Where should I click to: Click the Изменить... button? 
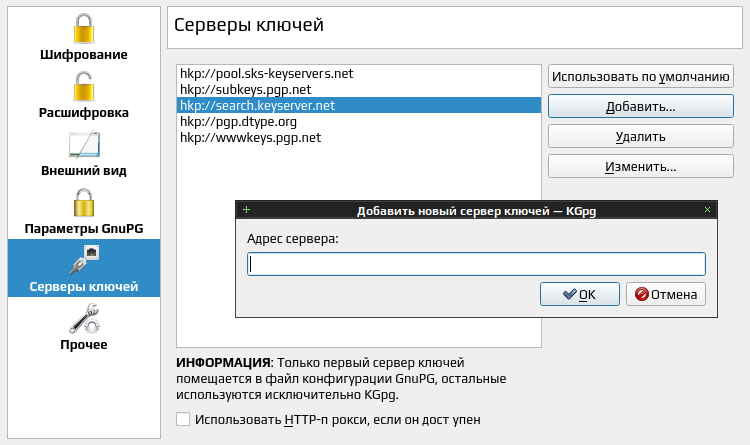click(640, 167)
